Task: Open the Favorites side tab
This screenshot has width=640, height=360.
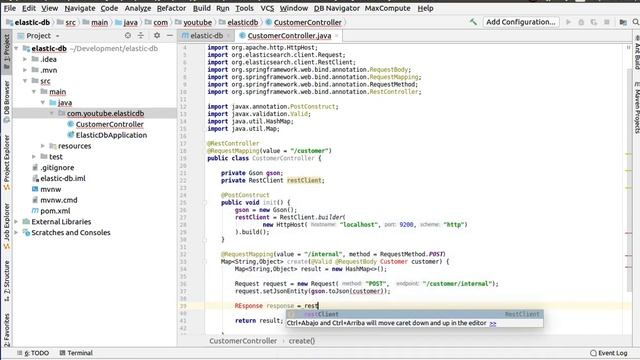Action: point(6,330)
